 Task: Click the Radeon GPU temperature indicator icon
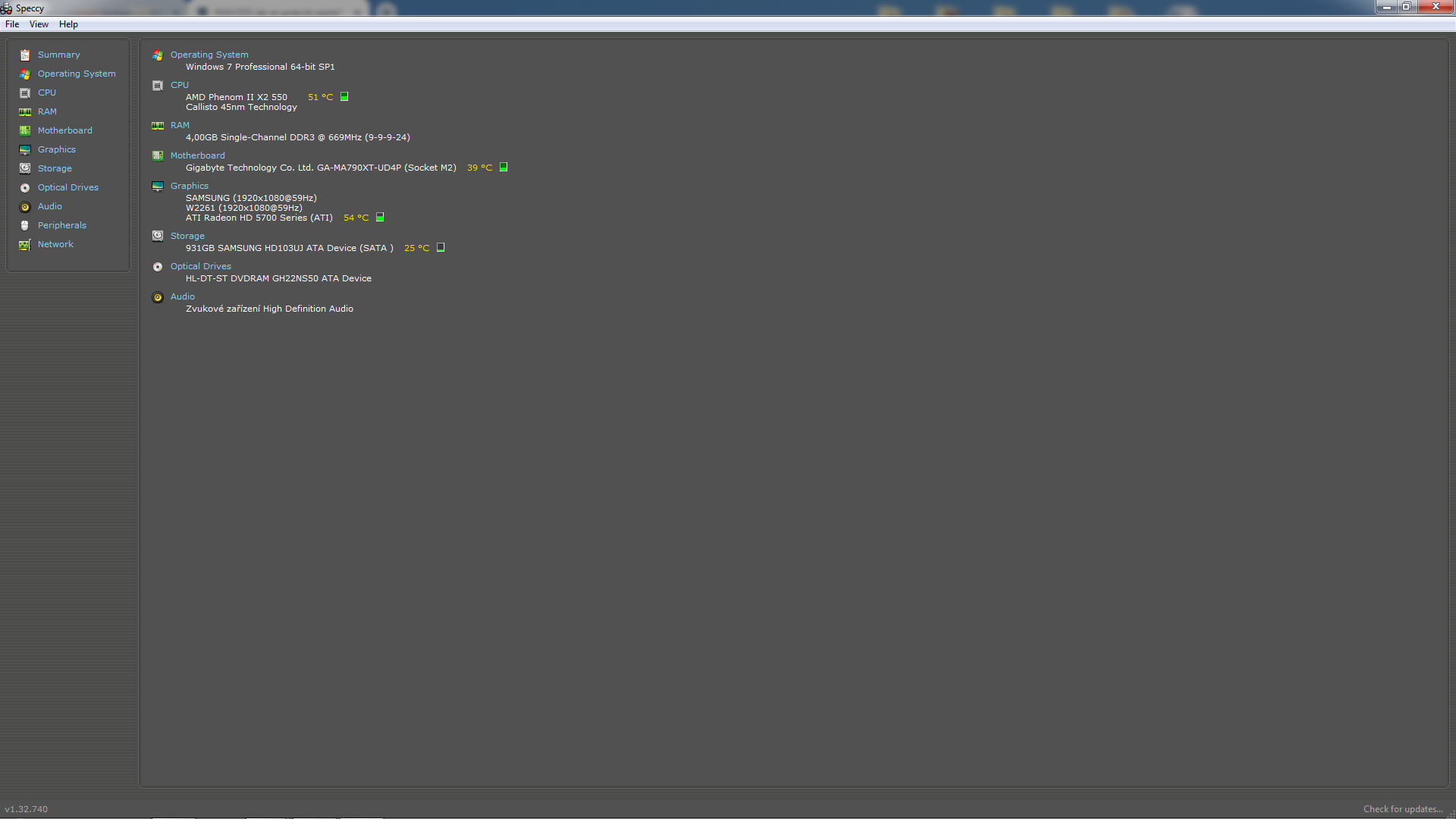point(380,217)
